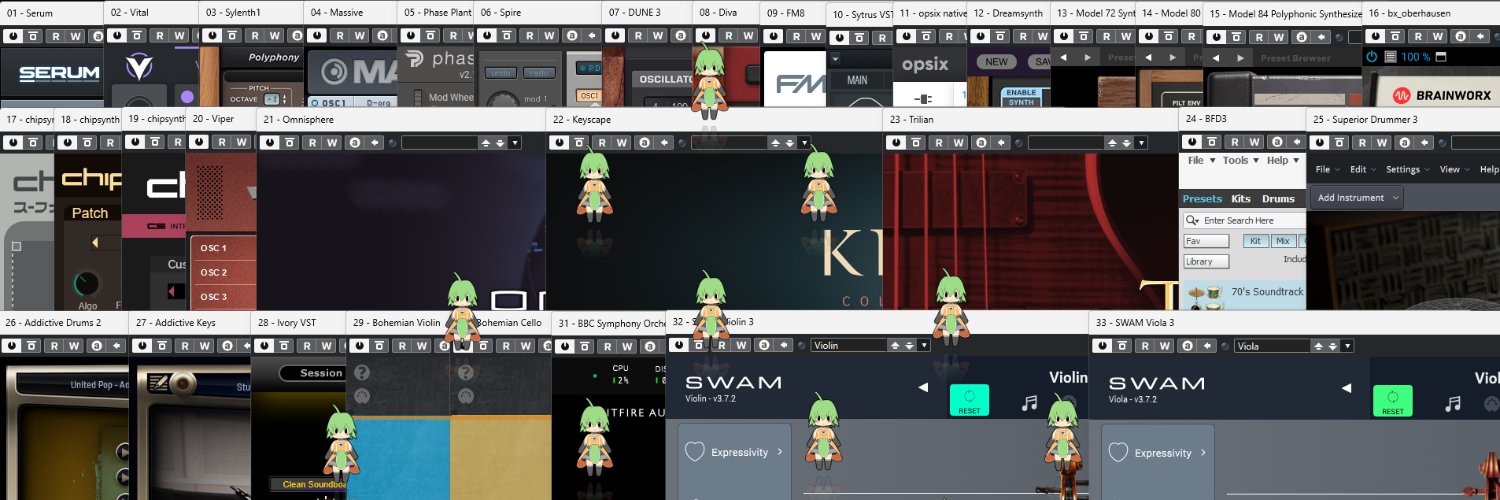Click the magnifier search icon in BFD3
The height and width of the screenshot is (500, 1500).
coord(1192,220)
